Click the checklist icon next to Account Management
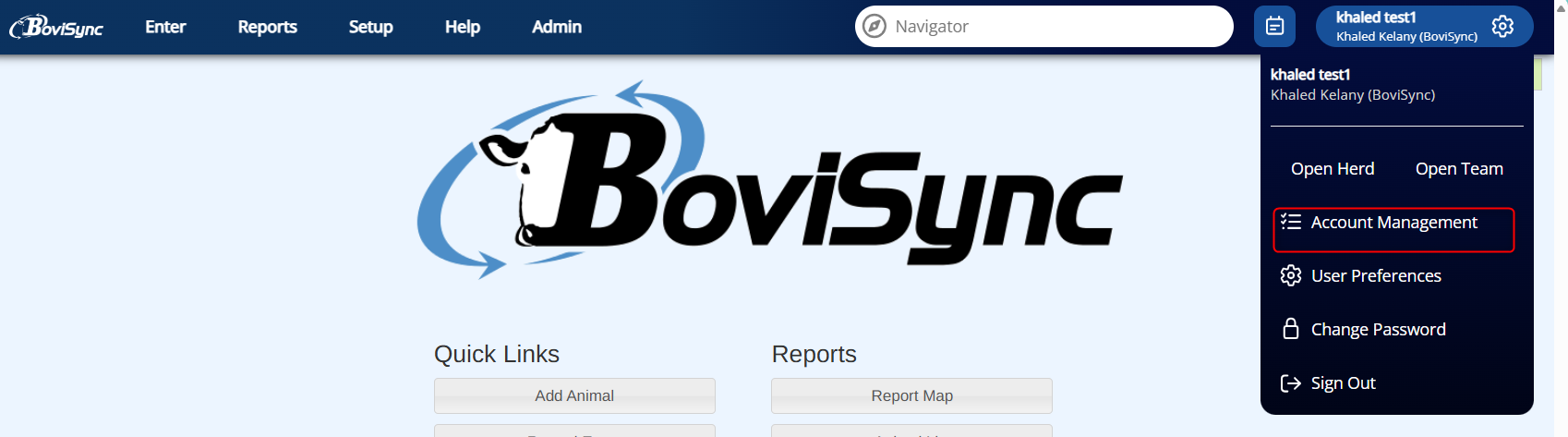 [1291, 222]
